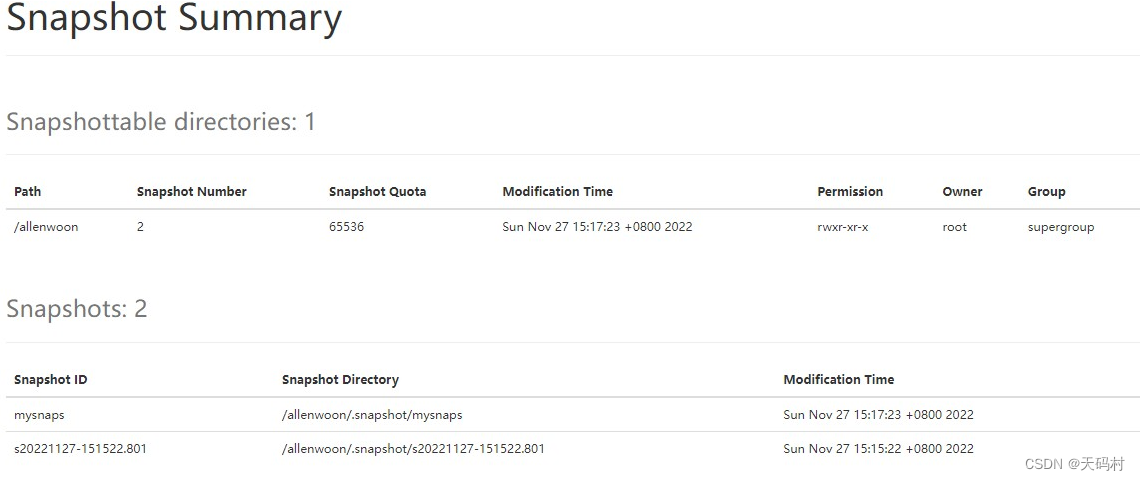This screenshot has width=1140, height=480.
Task: Click the rwxr-xr-x permission value
Action: pyautogui.click(x=842, y=227)
